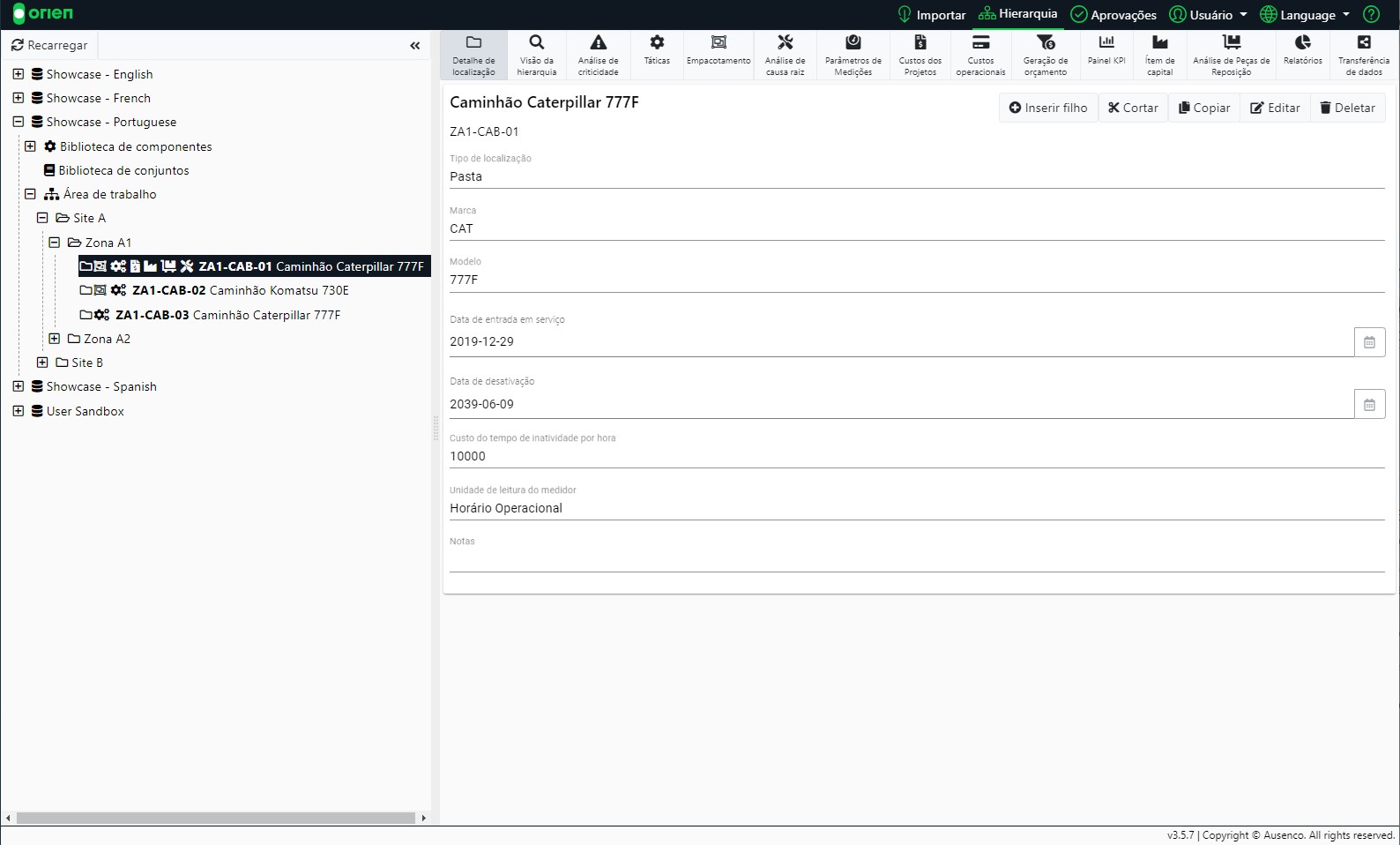Click Inserir filho button
The image size is (1400, 845).
tap(1048, 108)
